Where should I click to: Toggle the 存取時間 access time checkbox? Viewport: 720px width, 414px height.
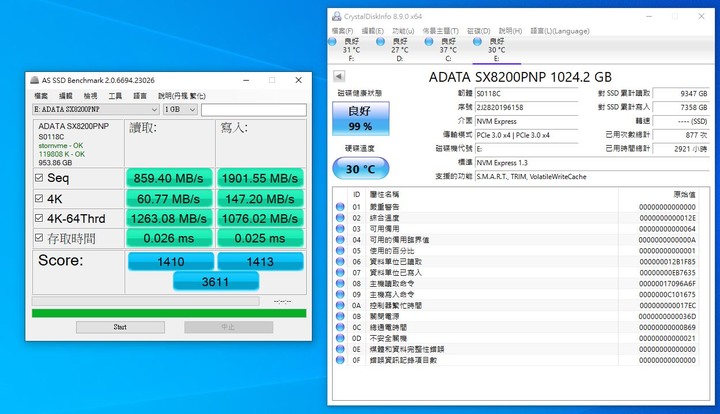click(39, 238)
